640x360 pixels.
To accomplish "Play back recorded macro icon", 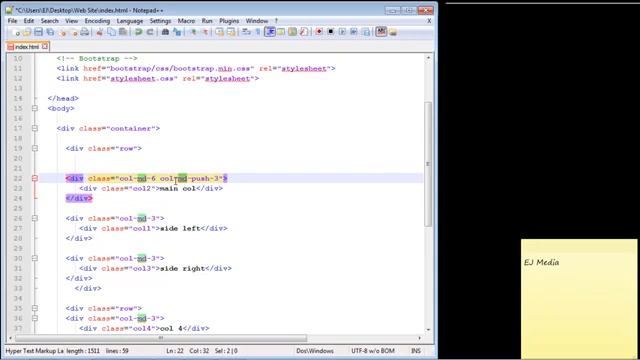I will point(342,32).
